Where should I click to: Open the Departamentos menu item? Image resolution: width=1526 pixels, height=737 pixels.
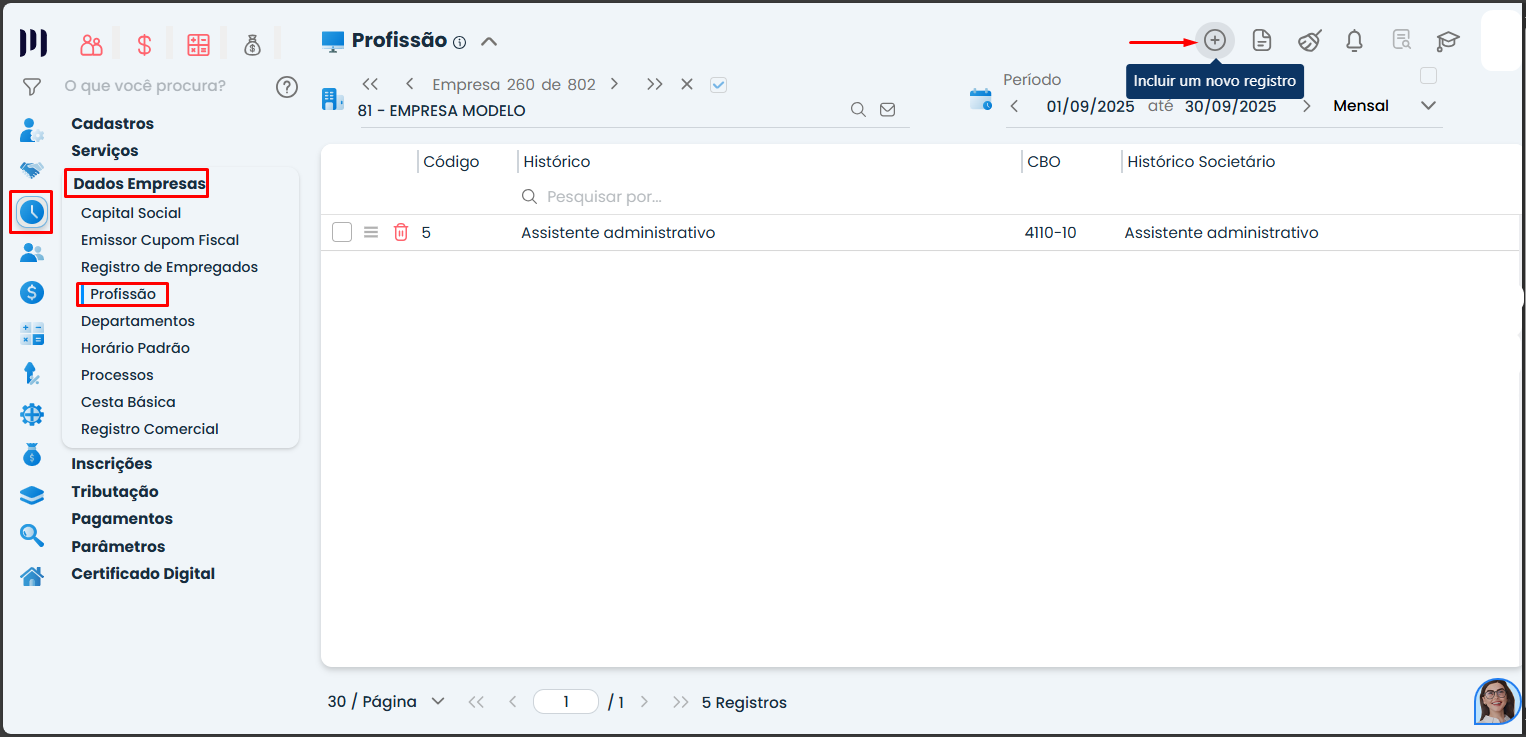(138, 321)
